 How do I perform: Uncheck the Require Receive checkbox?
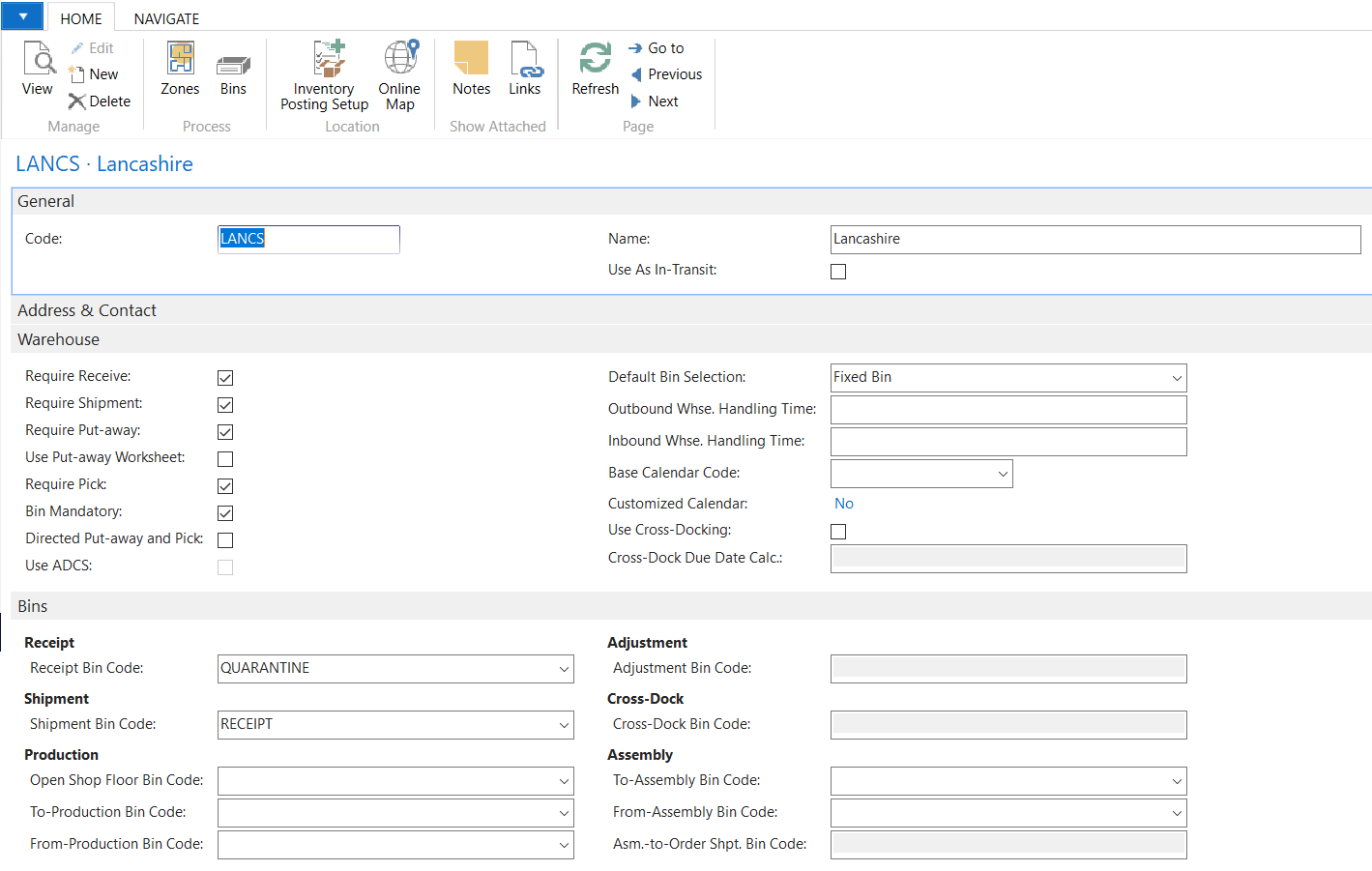click(225, 378)
